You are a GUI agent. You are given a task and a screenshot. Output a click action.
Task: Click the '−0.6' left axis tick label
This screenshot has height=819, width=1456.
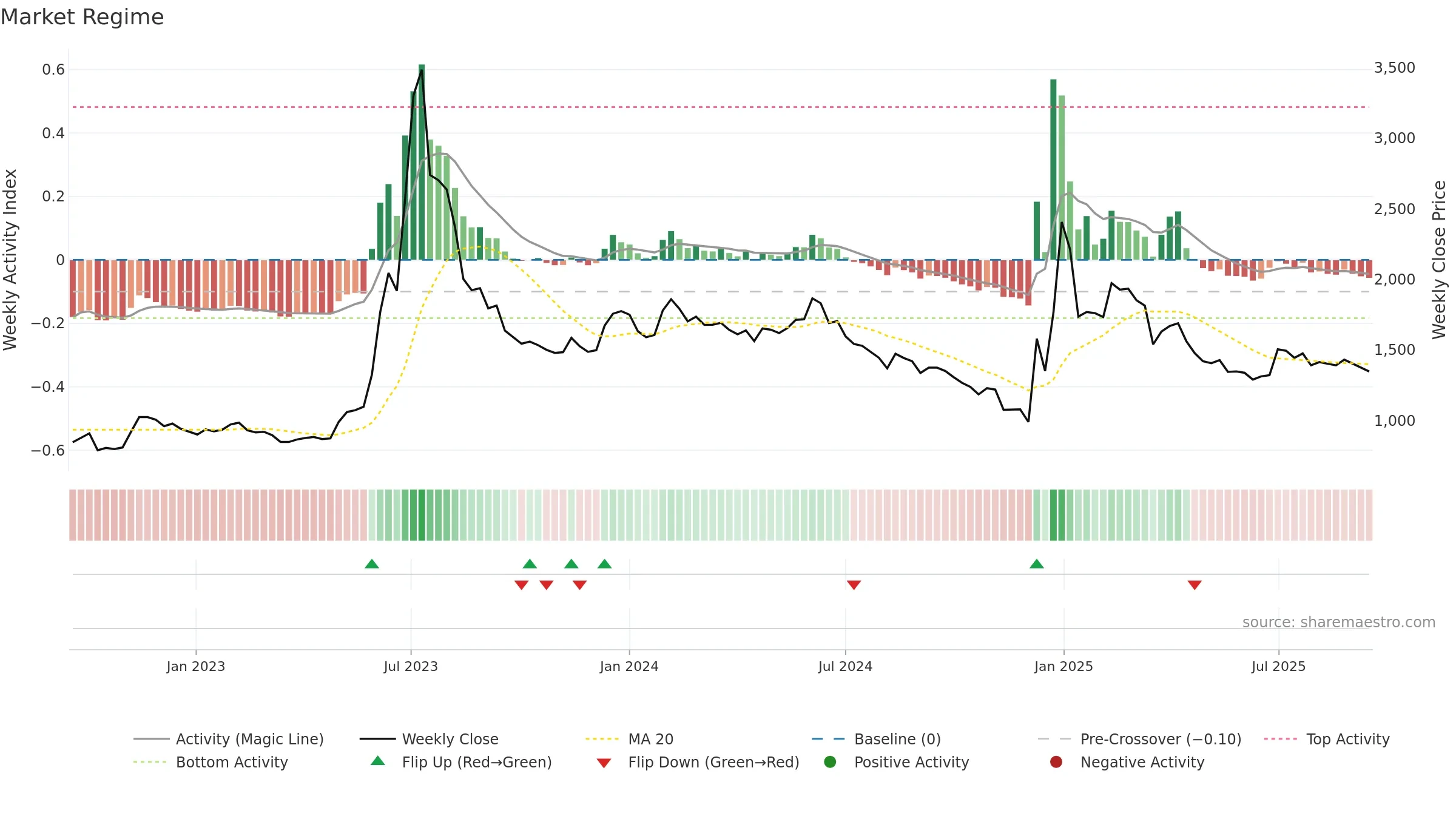[48, 450]
